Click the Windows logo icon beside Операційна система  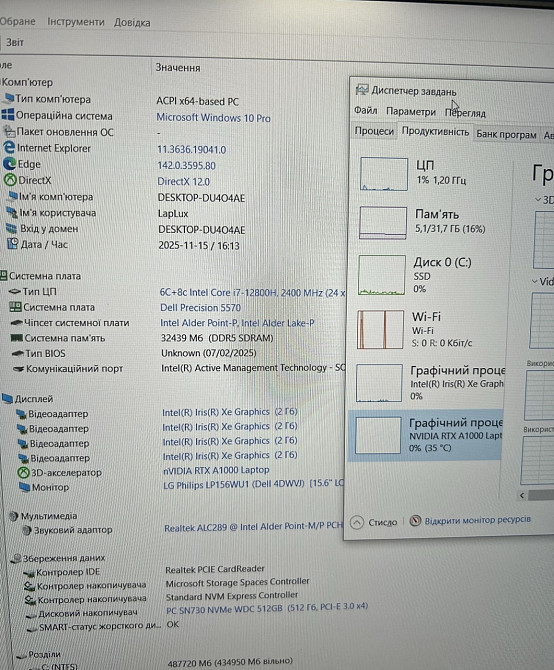pyautogui.click(x=8, y=115)
